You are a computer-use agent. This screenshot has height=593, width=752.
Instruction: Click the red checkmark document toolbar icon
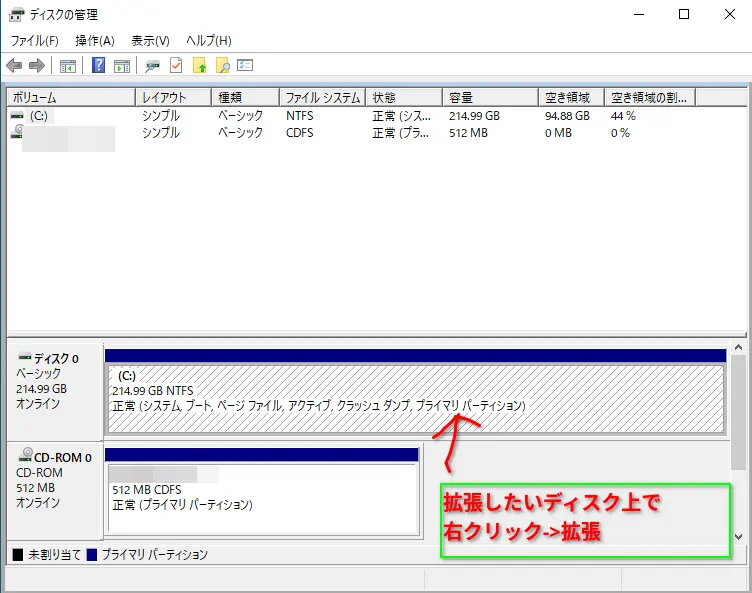(x=176, y=66)
